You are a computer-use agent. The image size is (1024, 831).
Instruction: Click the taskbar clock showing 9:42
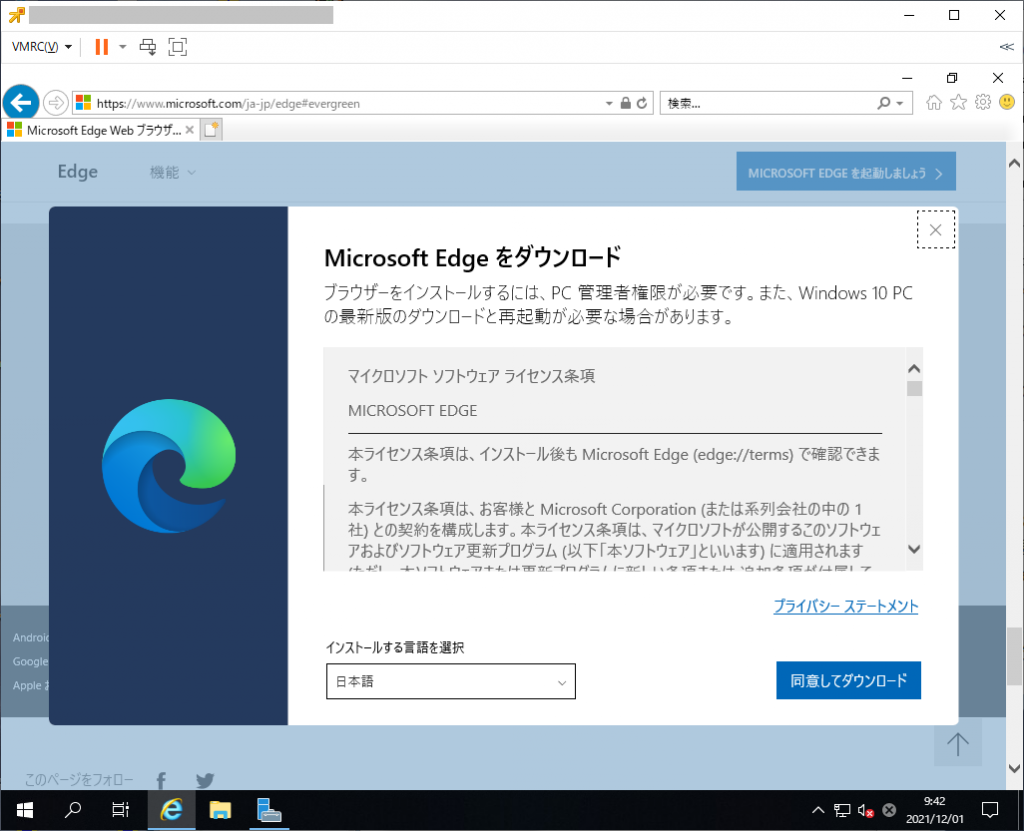point(935,810)
